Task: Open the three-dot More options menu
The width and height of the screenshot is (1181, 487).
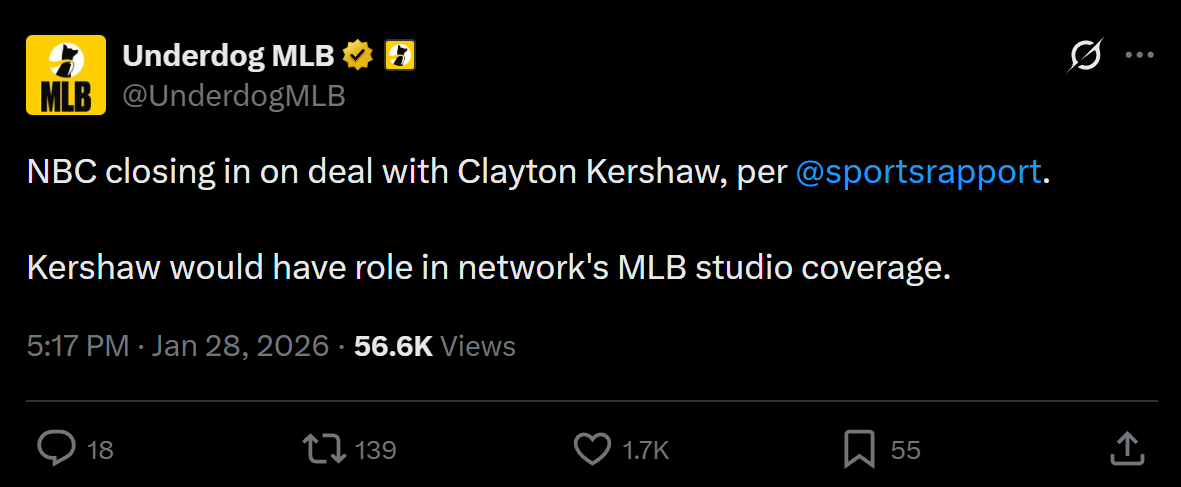Action: click(x=1140, y=56)
